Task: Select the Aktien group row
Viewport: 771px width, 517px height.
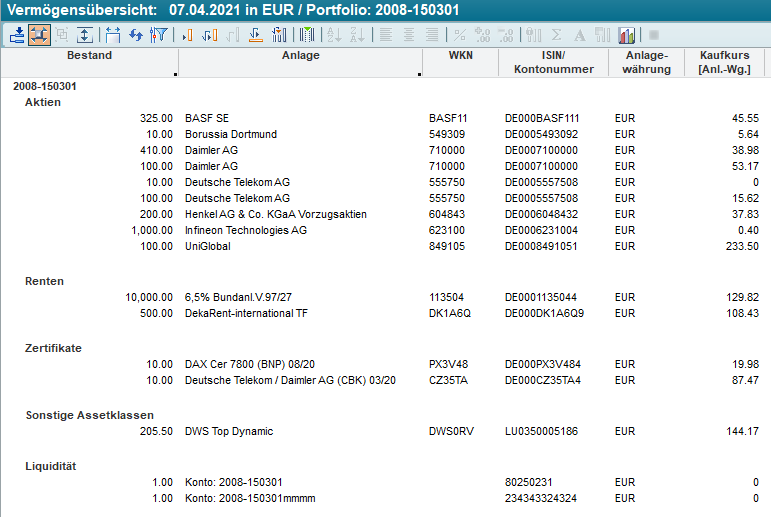Action: coord(43,102)
